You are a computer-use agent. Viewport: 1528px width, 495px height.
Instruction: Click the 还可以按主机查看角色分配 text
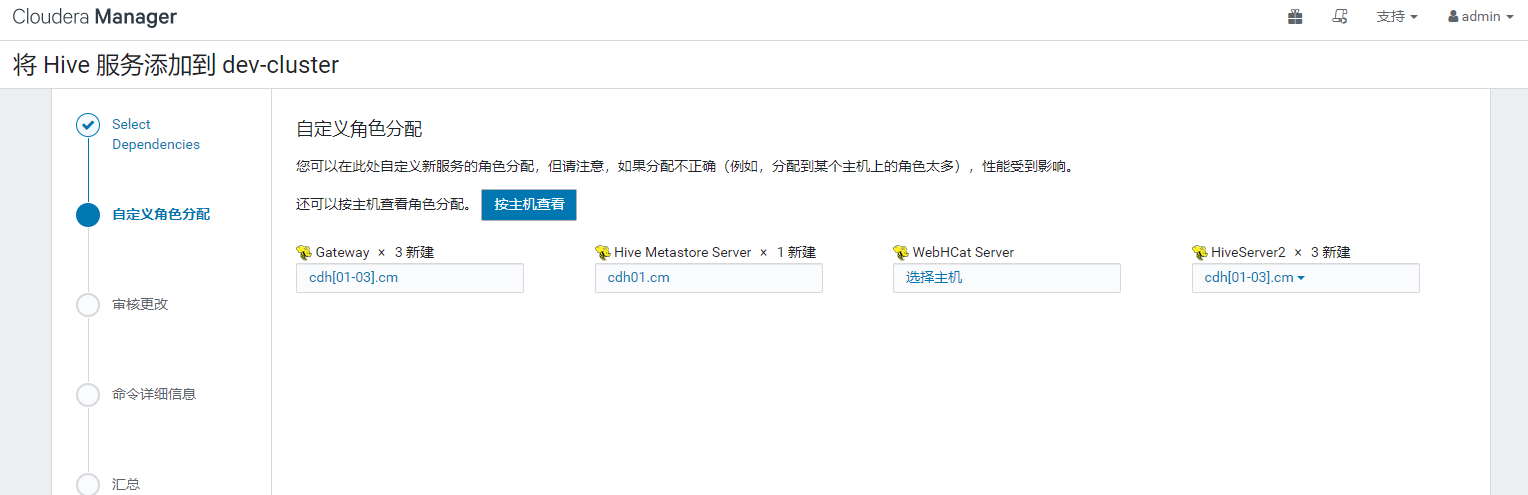(384, 204)
